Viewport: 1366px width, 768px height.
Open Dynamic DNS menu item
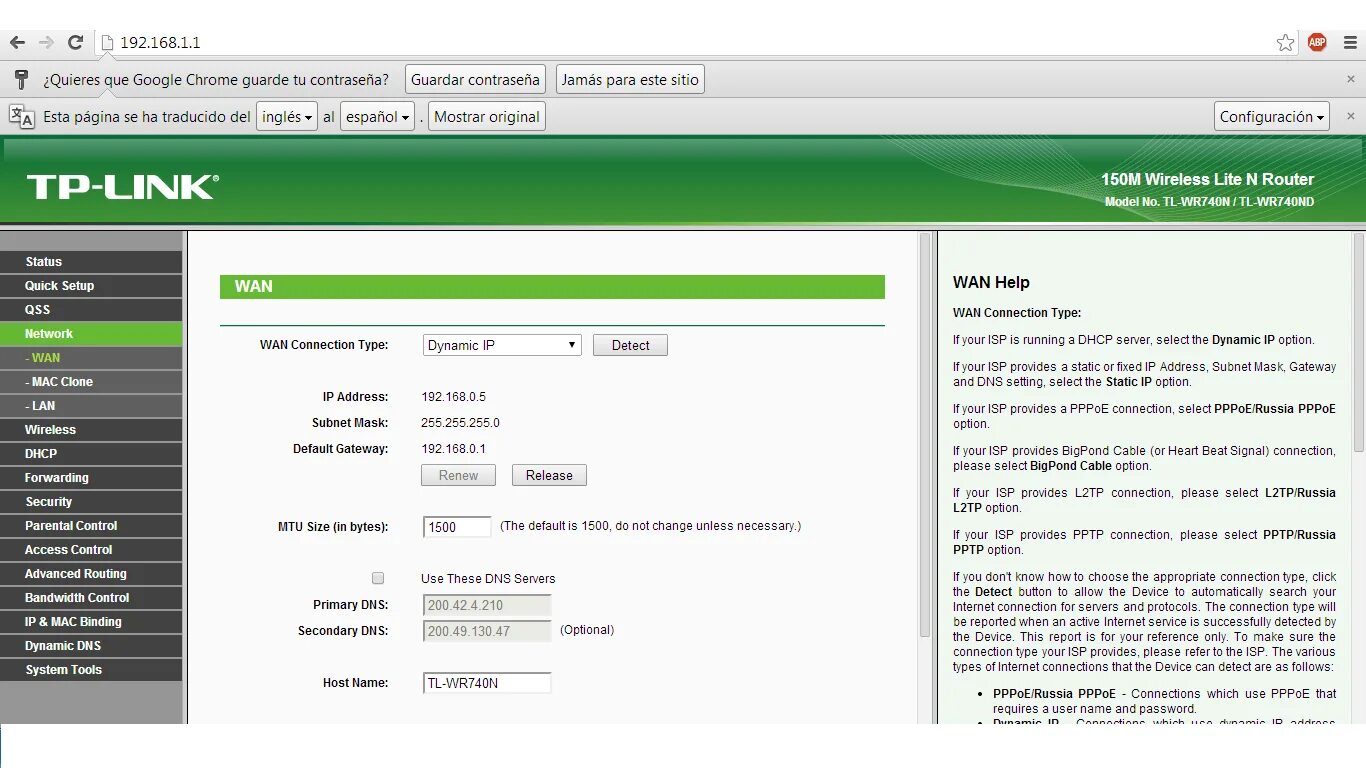click(91, 645)
